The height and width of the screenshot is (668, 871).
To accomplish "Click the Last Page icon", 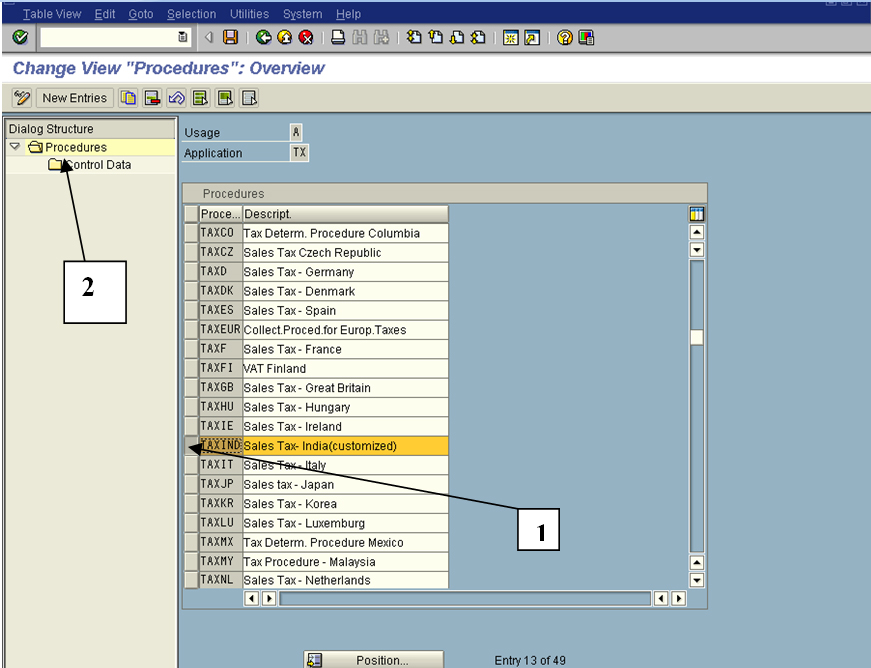I will click(478, 37).
